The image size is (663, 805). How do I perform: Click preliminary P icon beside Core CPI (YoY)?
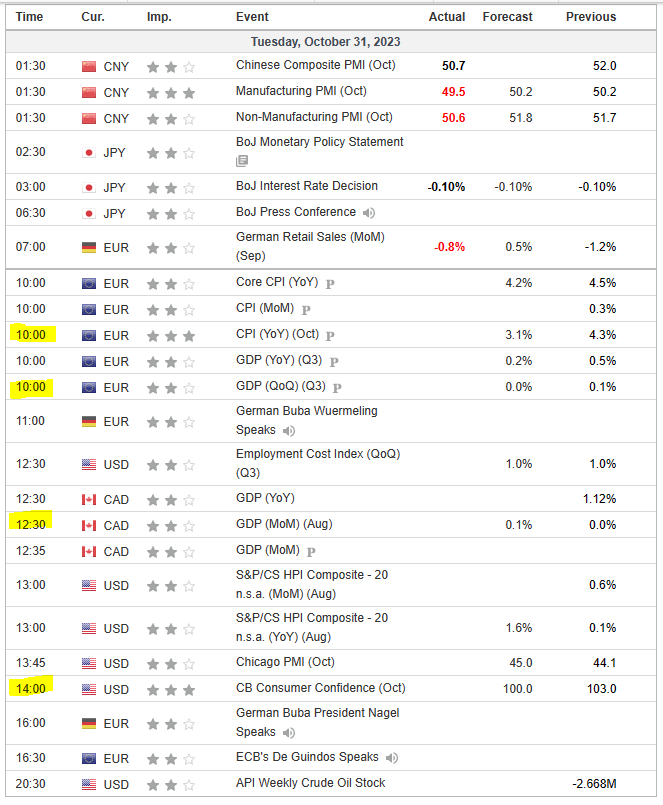(330, 284)
